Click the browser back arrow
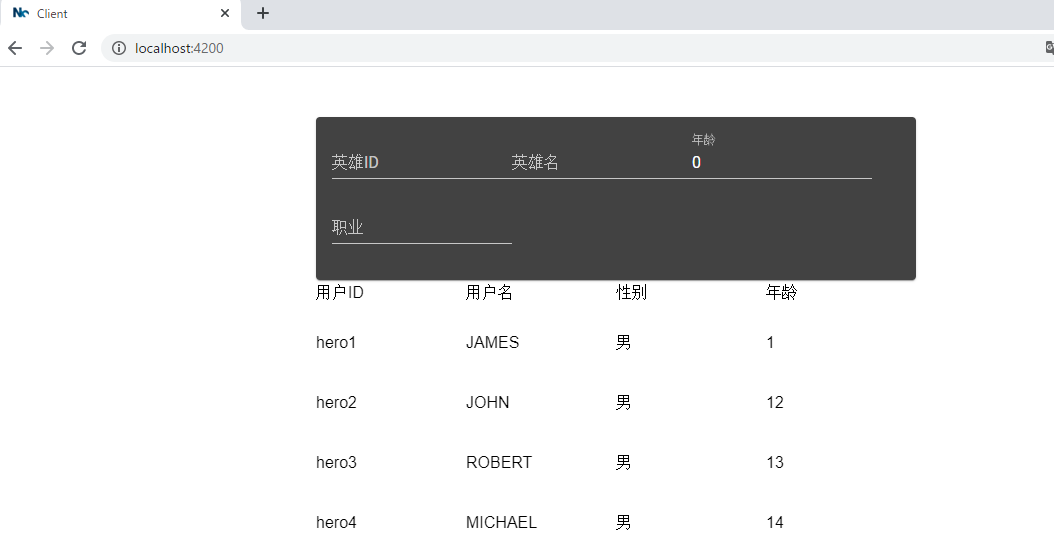1054x535 pixels. point(15,48)
